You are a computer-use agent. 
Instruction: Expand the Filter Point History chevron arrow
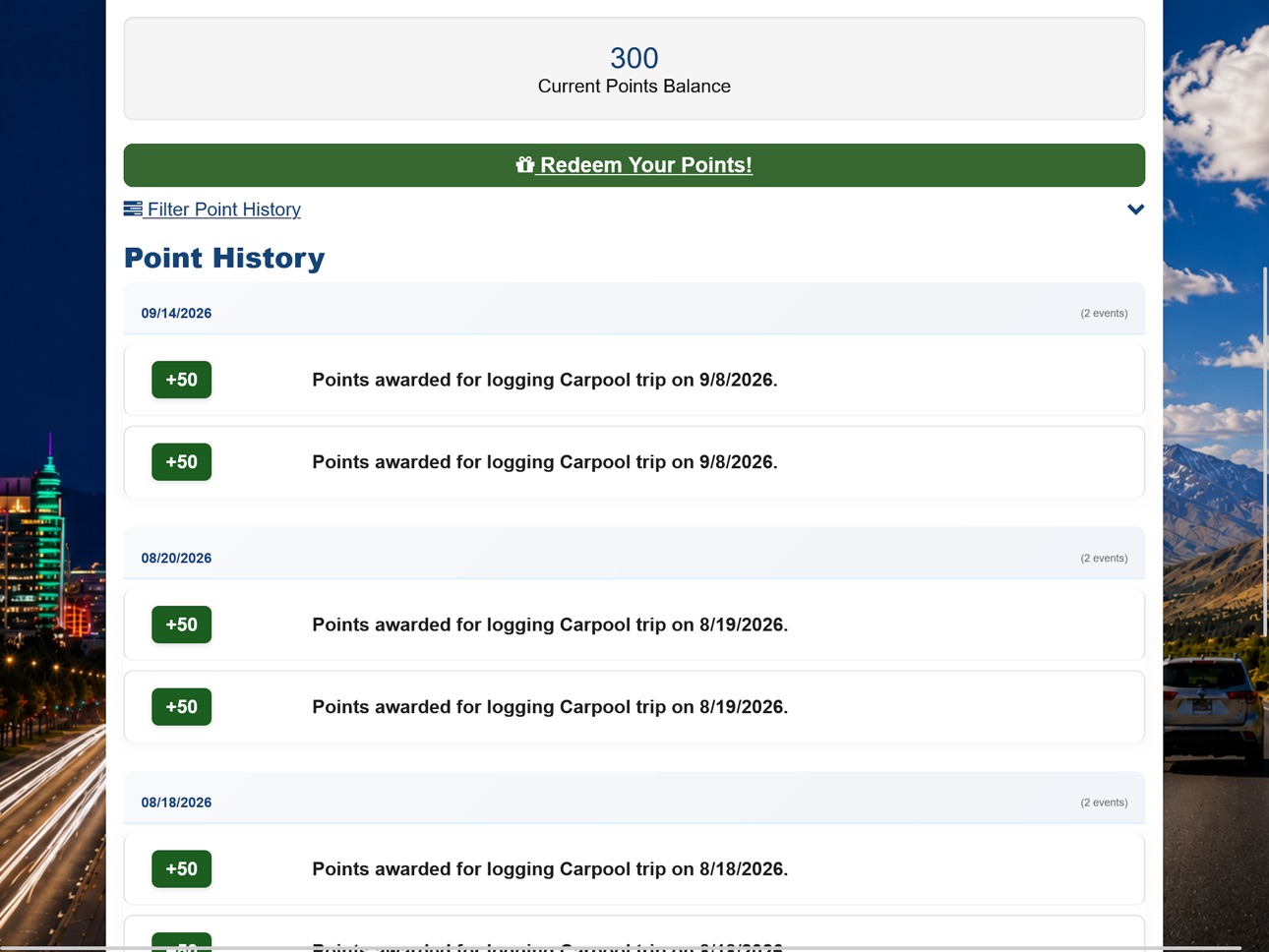pos(1135,209)
